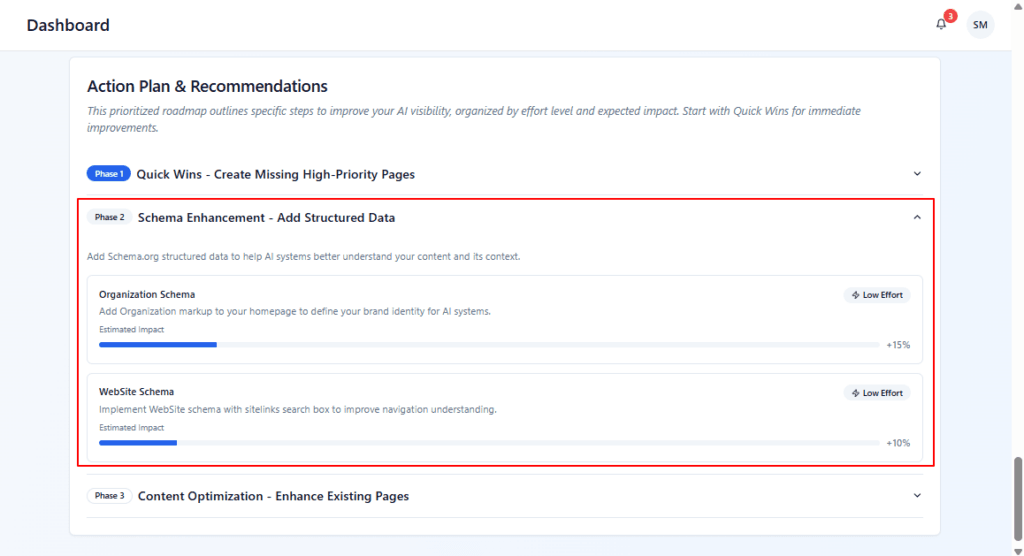The image size is (1024, 556).
Task: Expand the Content Optimization section chevron
Action: coord(917,496)
